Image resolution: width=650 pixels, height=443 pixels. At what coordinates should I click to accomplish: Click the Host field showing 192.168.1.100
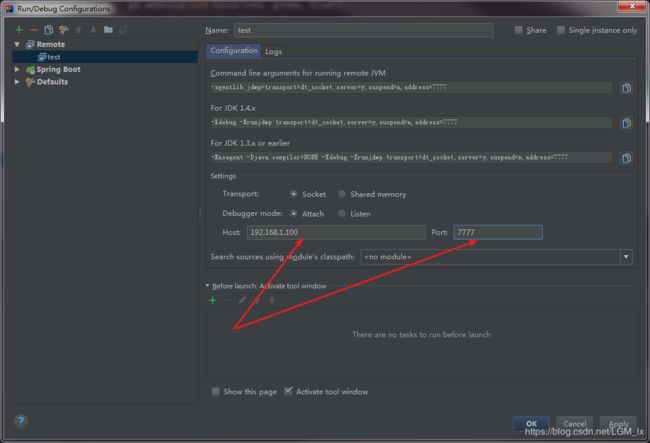click(x=336, y=232)
